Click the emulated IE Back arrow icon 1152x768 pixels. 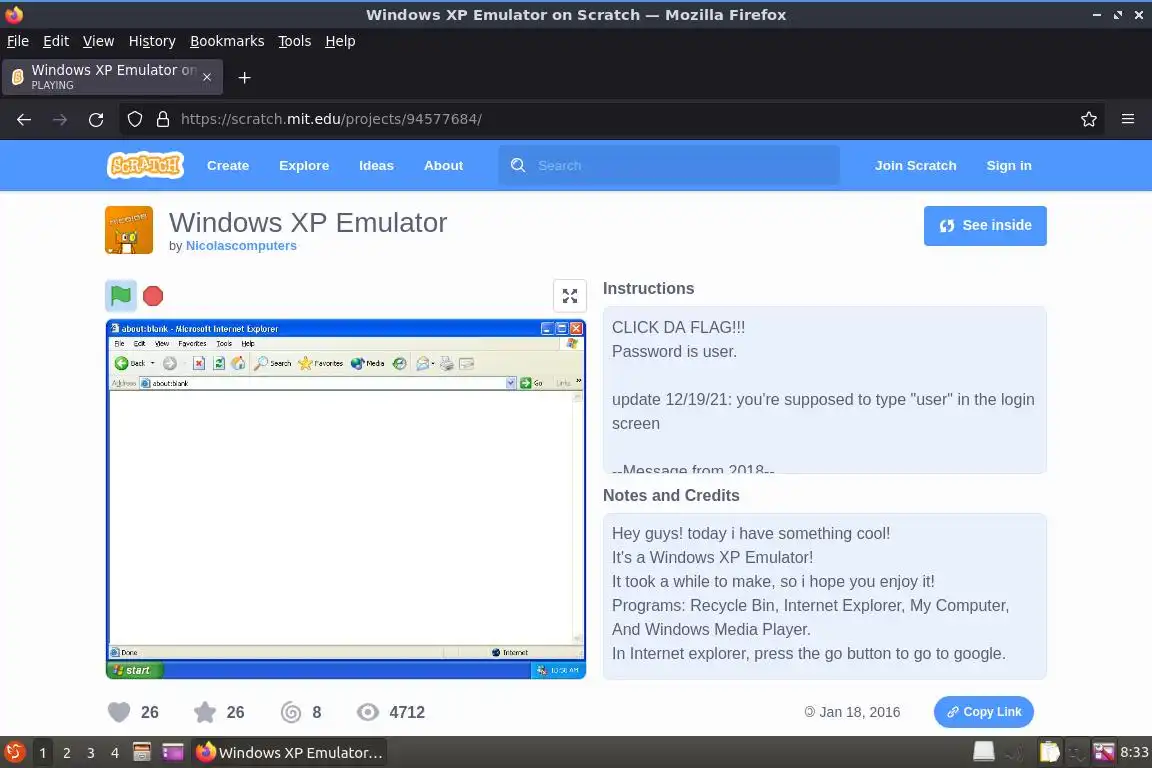(x=121, y=363)
